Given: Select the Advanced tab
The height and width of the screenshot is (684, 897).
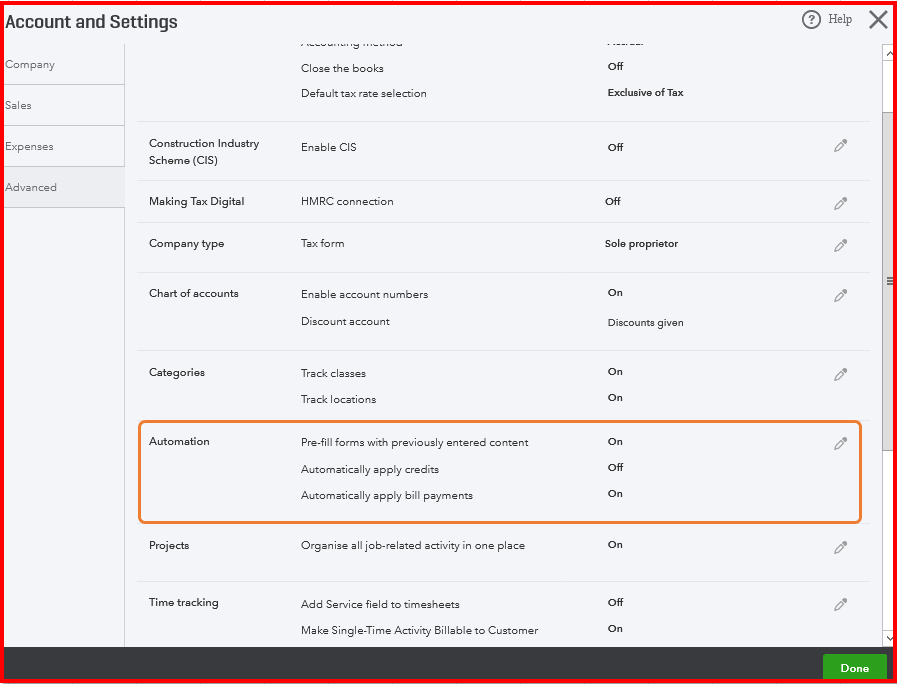Looking at the screenshot, I should tap(31, 187).
